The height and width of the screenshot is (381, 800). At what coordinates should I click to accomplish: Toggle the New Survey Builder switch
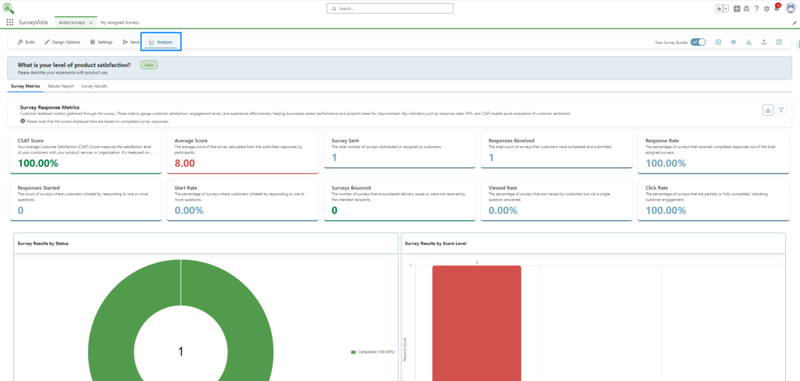(698, 42)
